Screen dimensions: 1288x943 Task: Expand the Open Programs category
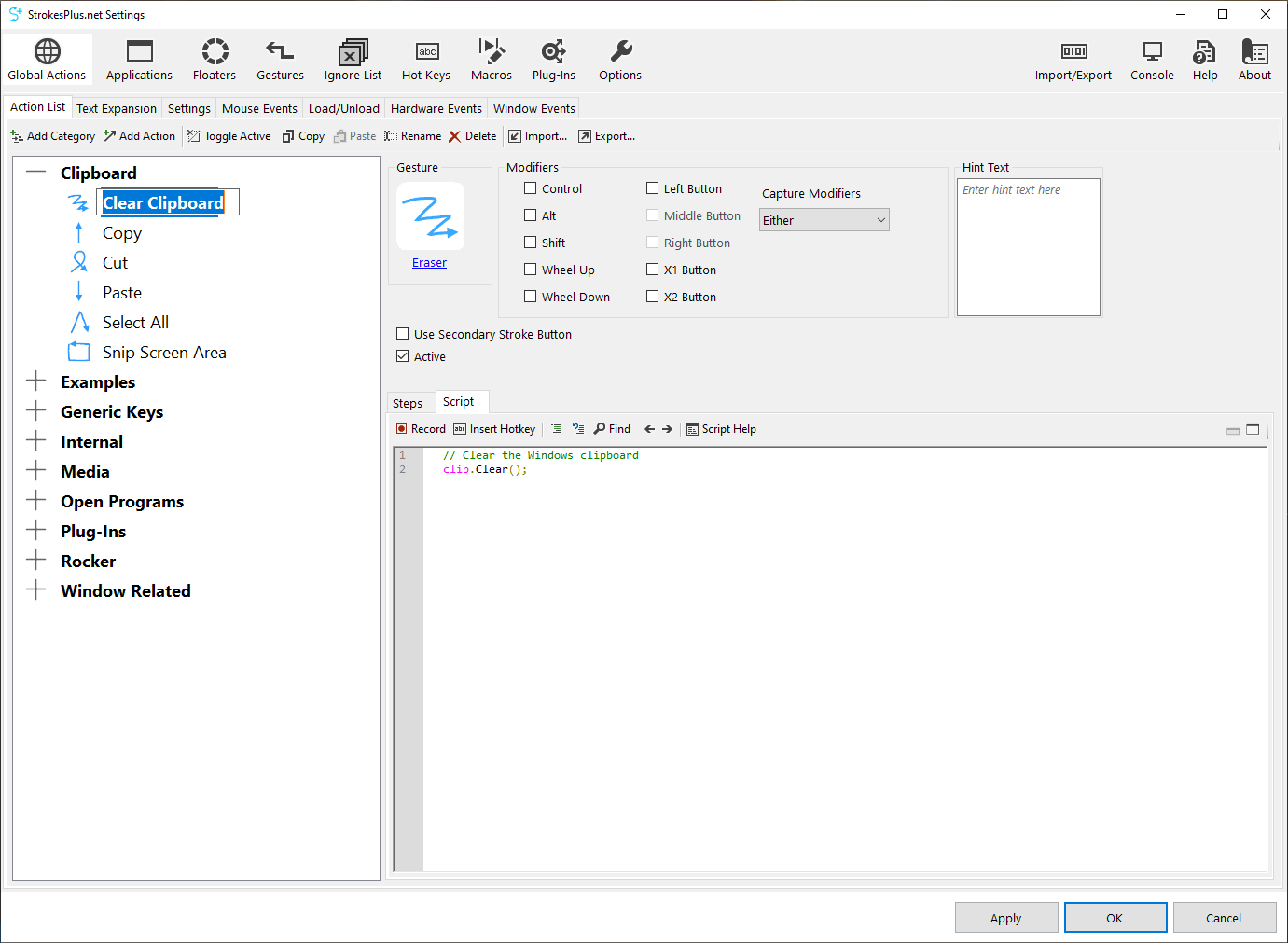(35, 500)
